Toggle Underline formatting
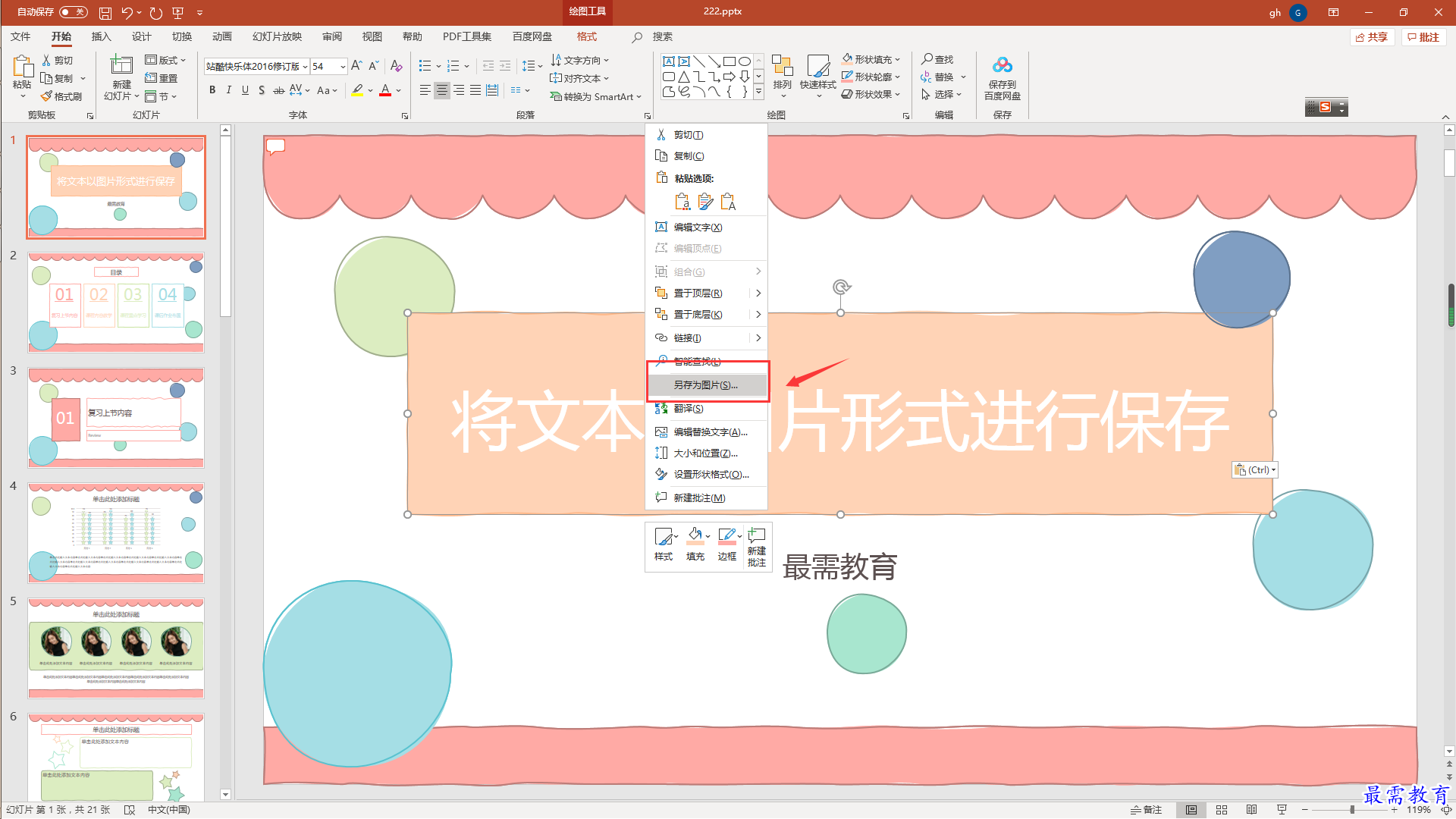This screenshot has width=1456, height=819. click(245, 90)
